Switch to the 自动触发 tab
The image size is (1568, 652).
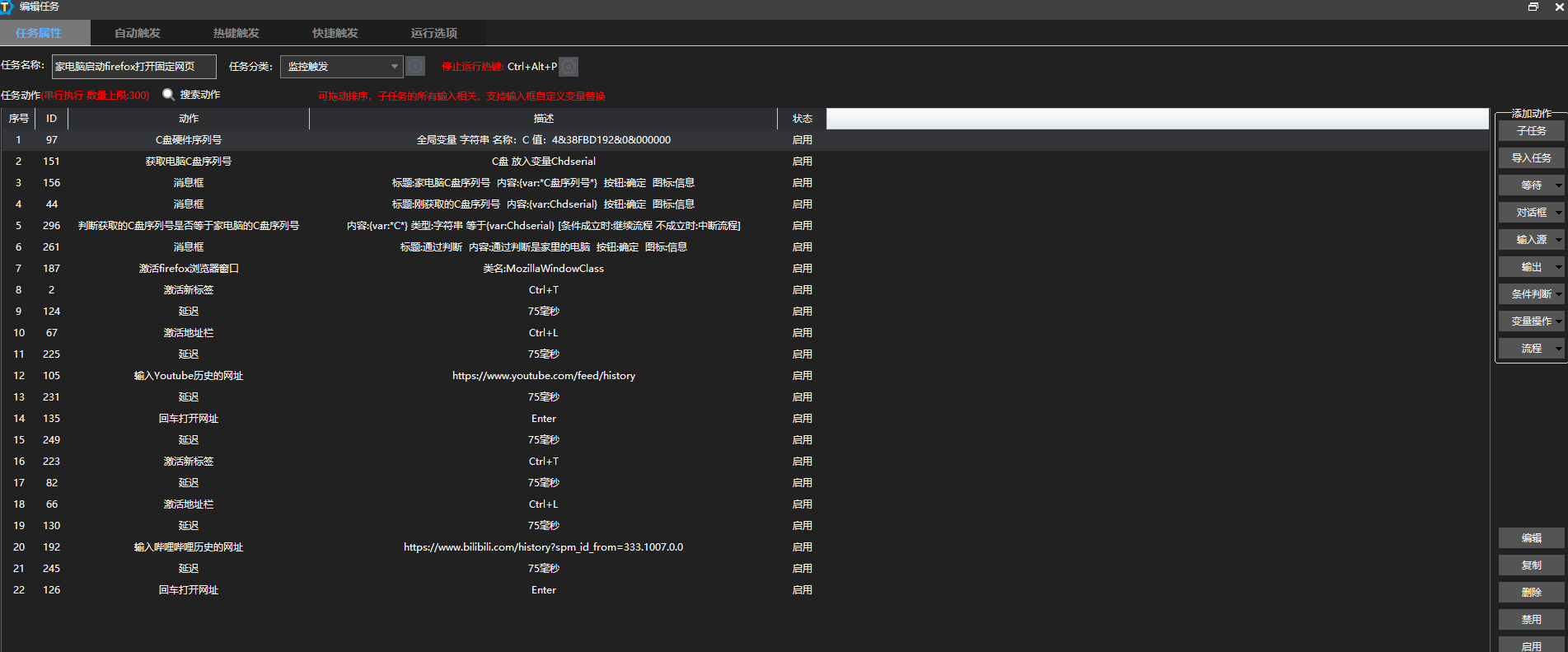(138, 33)
